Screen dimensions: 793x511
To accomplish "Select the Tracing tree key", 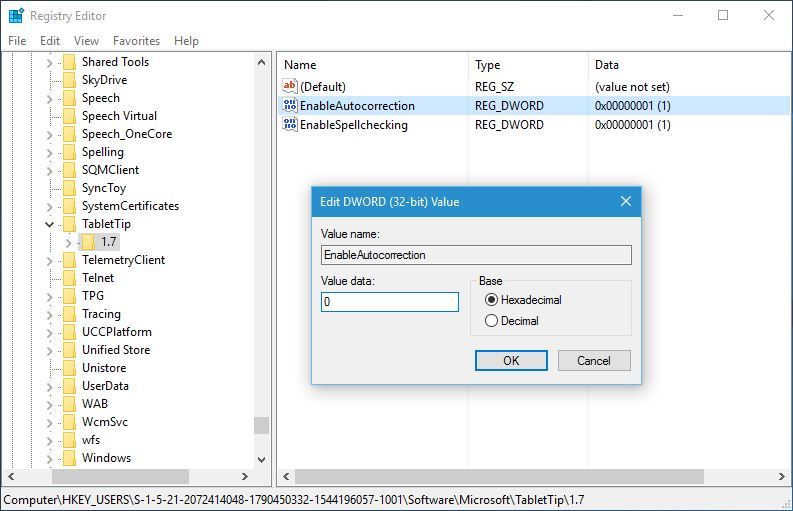I will point(101,314).
